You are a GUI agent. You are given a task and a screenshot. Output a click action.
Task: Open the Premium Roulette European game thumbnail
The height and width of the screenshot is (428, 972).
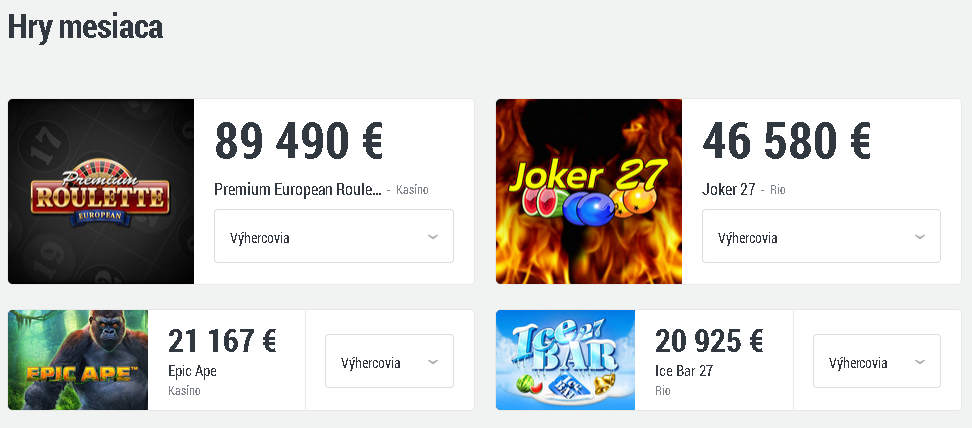tap(101, 192)
